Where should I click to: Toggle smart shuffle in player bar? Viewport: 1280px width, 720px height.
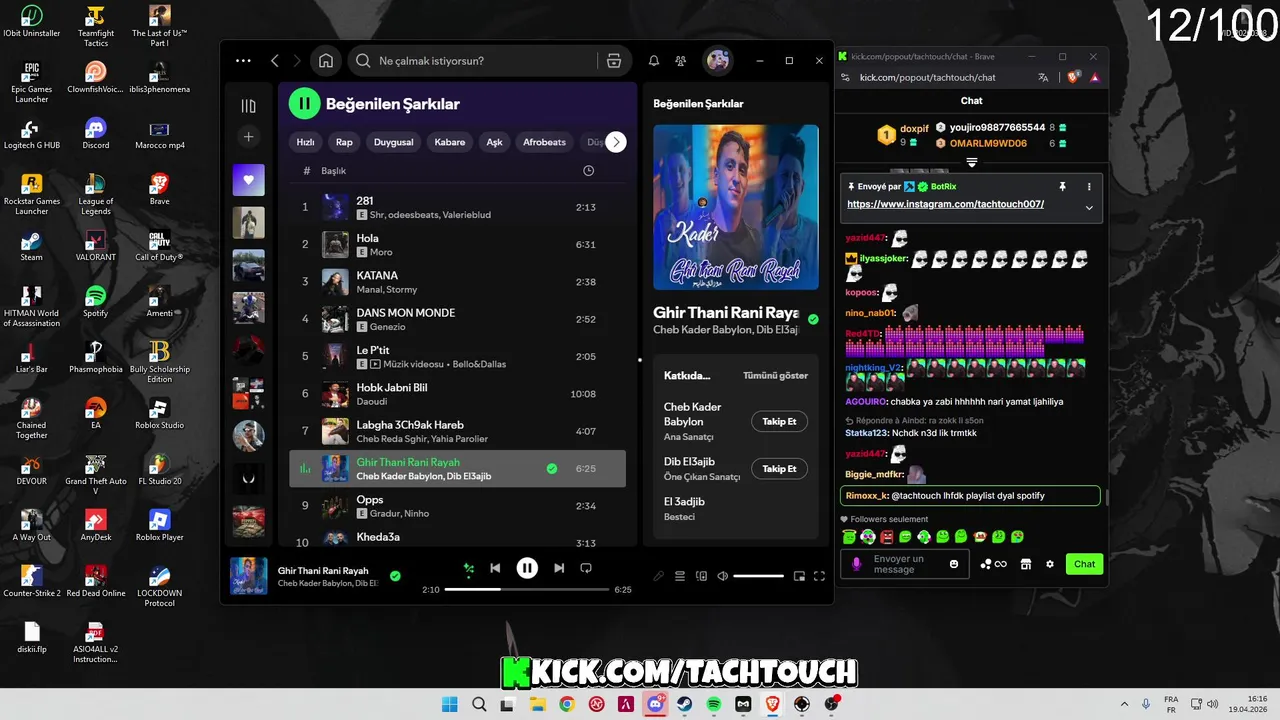click(468, 568)
